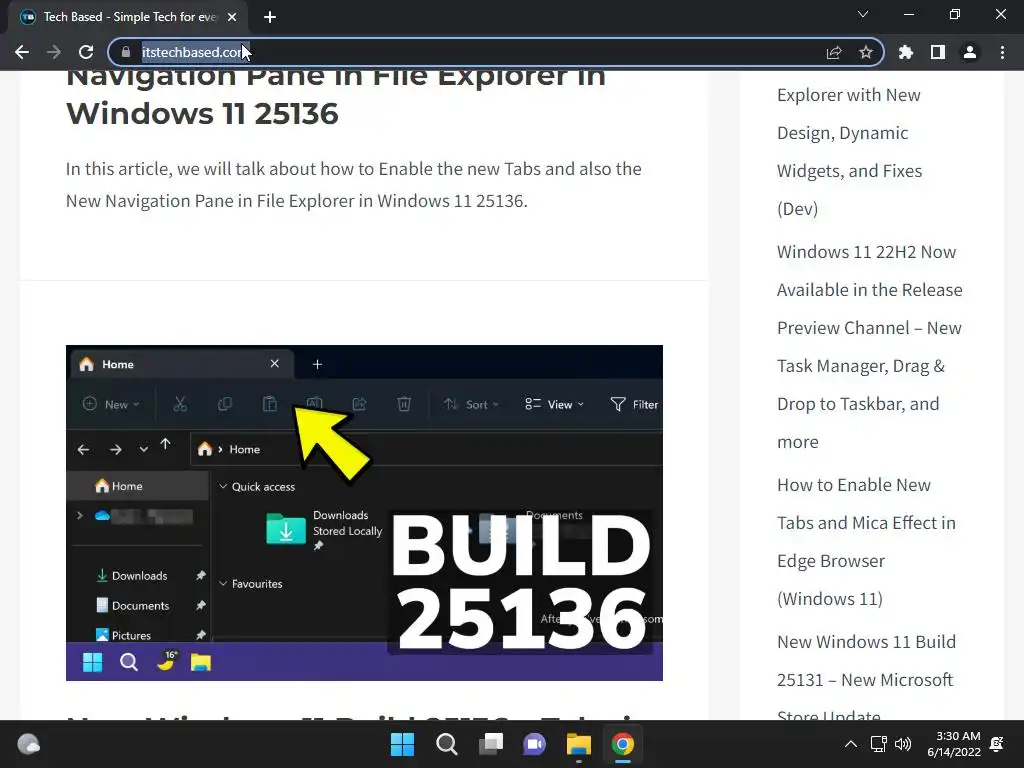Open the clock showing 3:30 AM
This screenshot has height=768, width=1024.
(954, 744)
